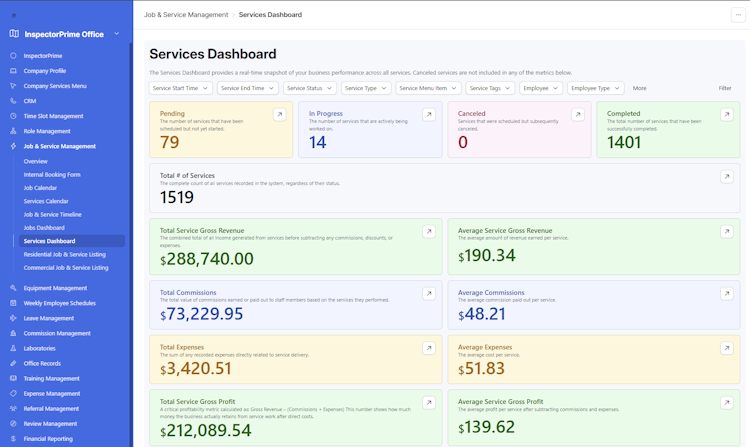Expand the Employee Type dropdown
The width and height of the screenshot is (750, 447).
[595, 88]
